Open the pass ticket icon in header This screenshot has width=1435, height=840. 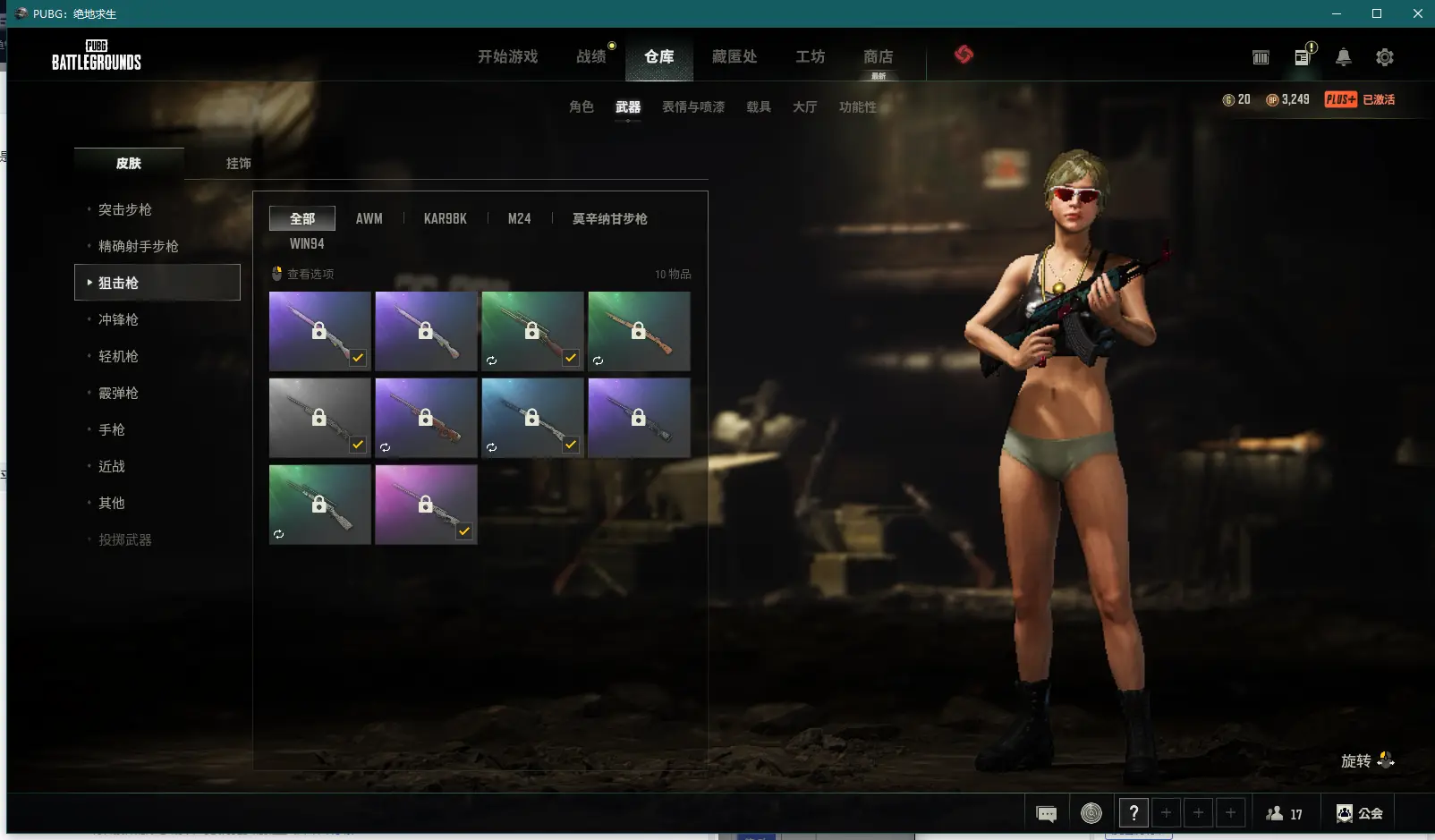pyautogui.click(x=1261, y=57)
